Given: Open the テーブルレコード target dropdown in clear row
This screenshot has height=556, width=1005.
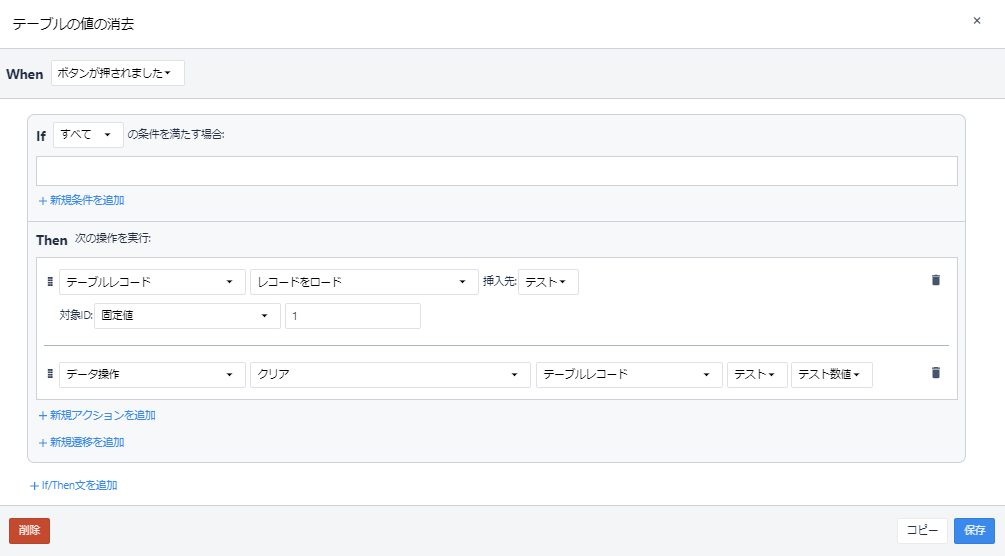Looking at the screenshot, I should click(x=629, y=375).
